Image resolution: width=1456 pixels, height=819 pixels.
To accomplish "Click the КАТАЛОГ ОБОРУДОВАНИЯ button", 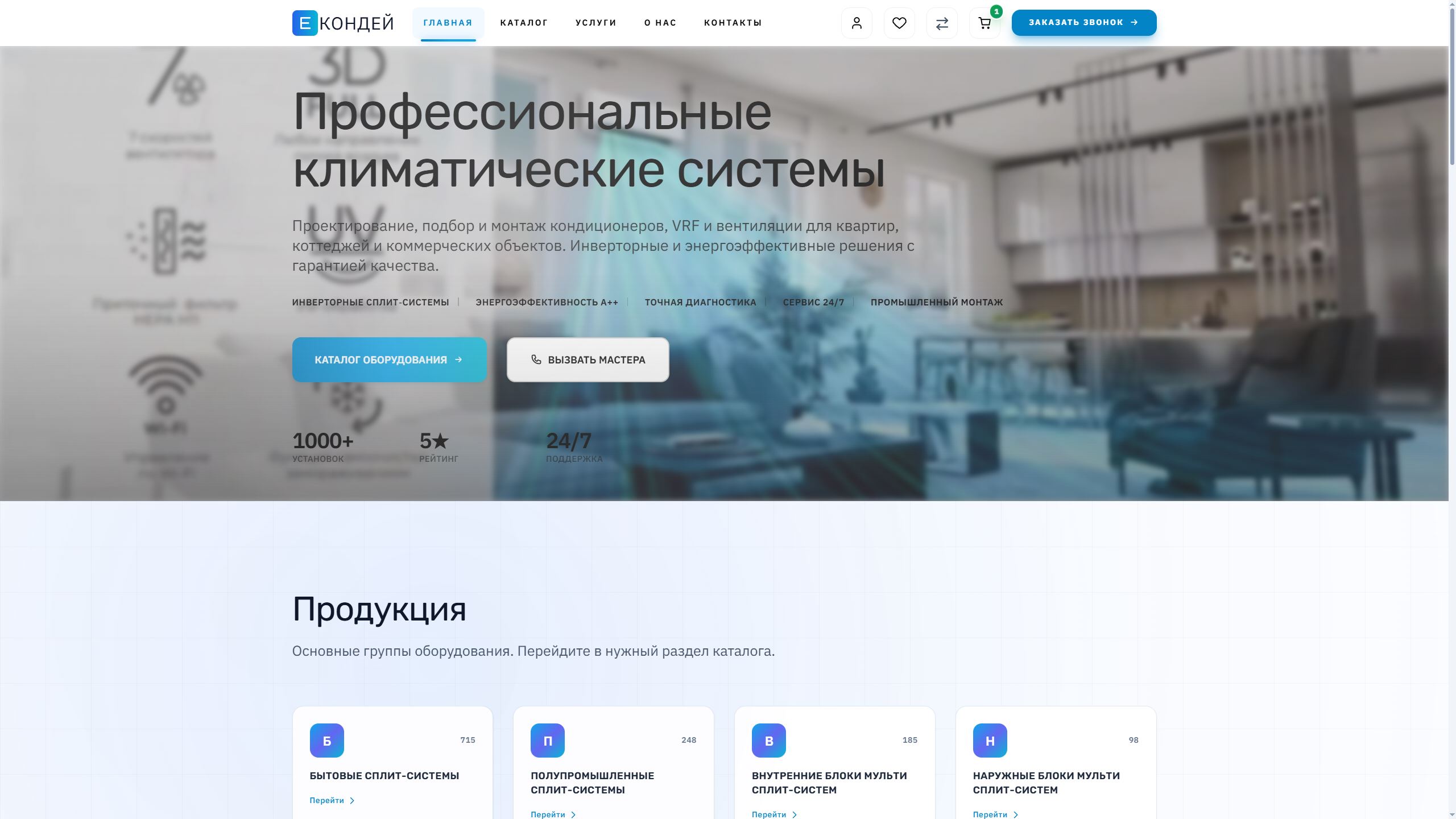I will 389,359.
